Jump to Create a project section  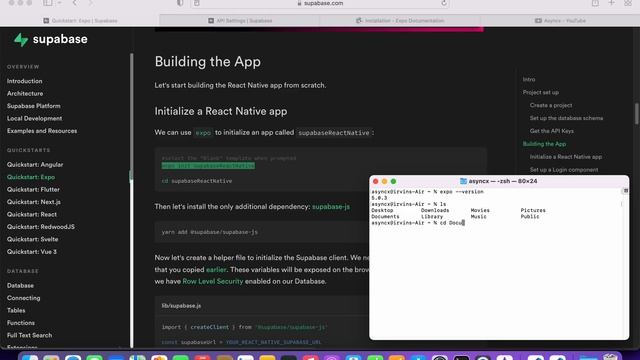click(551, 105)
